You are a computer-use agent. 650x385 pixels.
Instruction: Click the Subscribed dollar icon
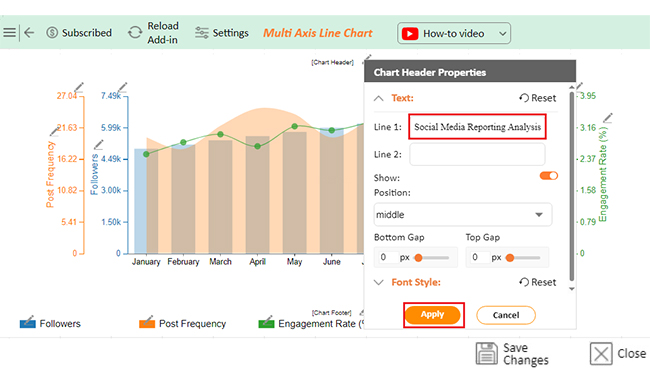point(52,32)
